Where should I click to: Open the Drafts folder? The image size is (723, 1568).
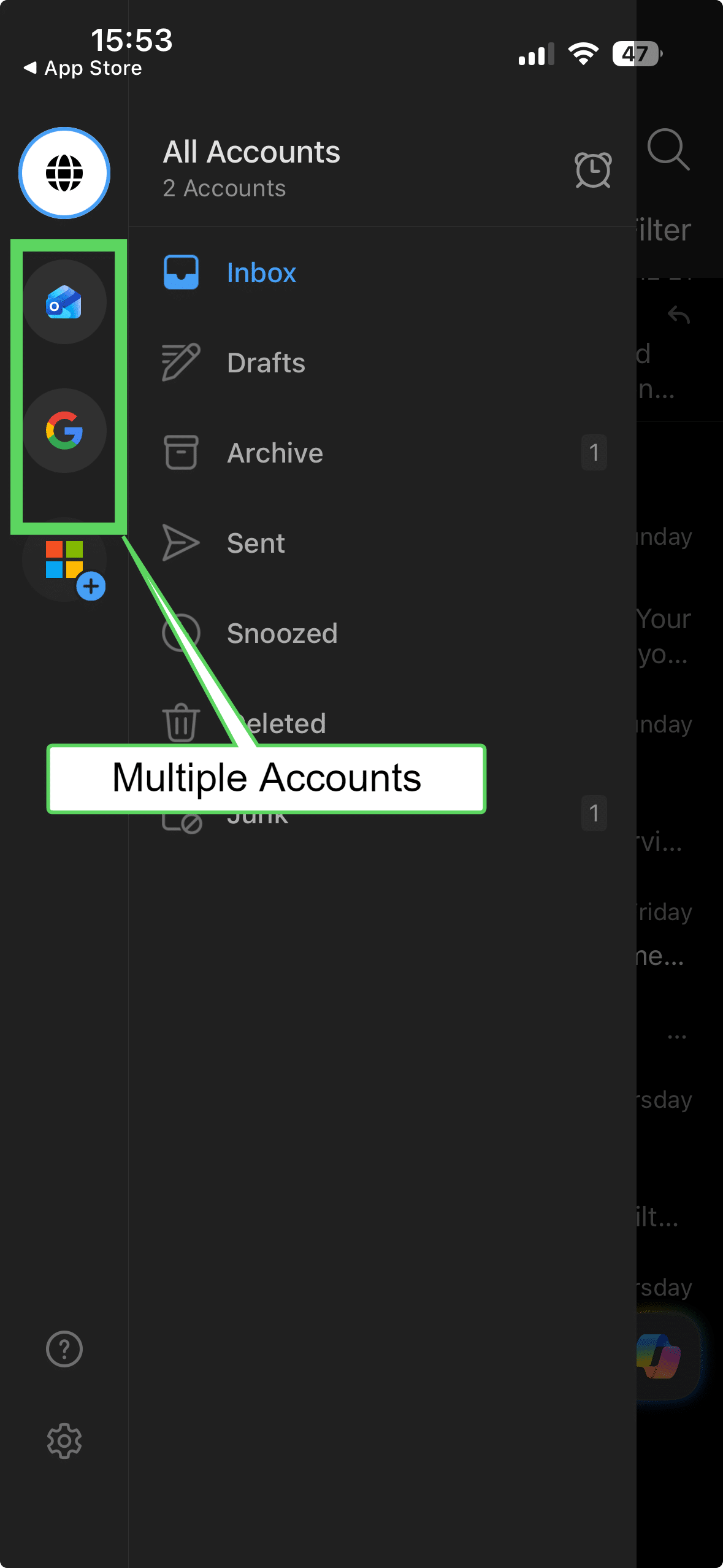pyautogui.click(x=266, y=363)
